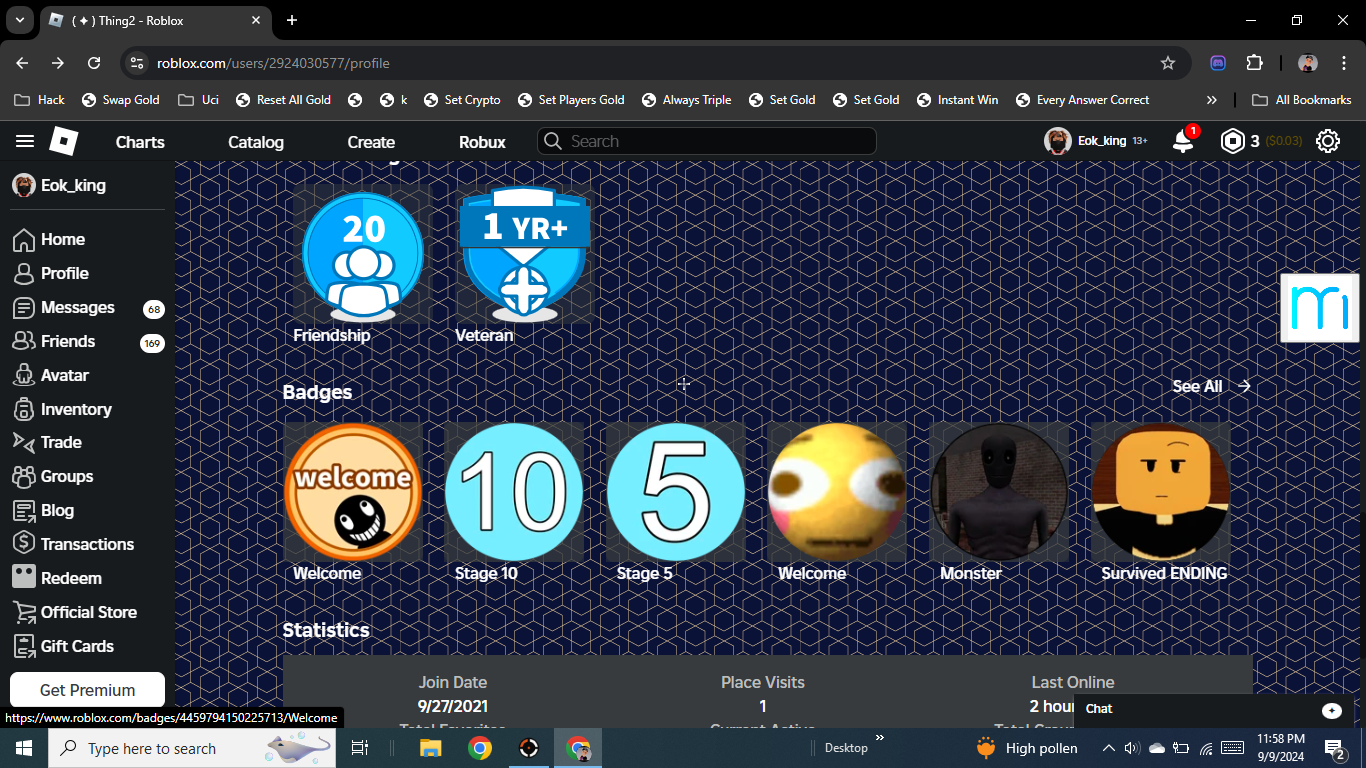The width and height of the screenshot is (1366, 768).
Task: Click Set Crypto bookmark
Action: tap(462, 100)
